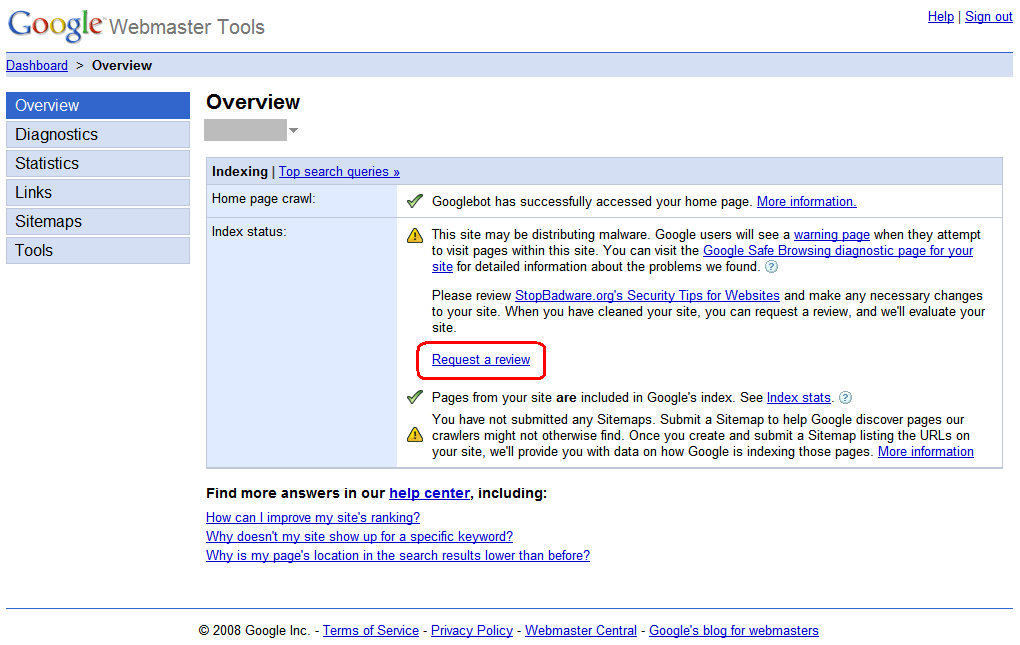Image resolution: width=1020 pixels, height=645 pixels.
Task: Click green checkmark beside Pages from your site
Action: (414, 397)
